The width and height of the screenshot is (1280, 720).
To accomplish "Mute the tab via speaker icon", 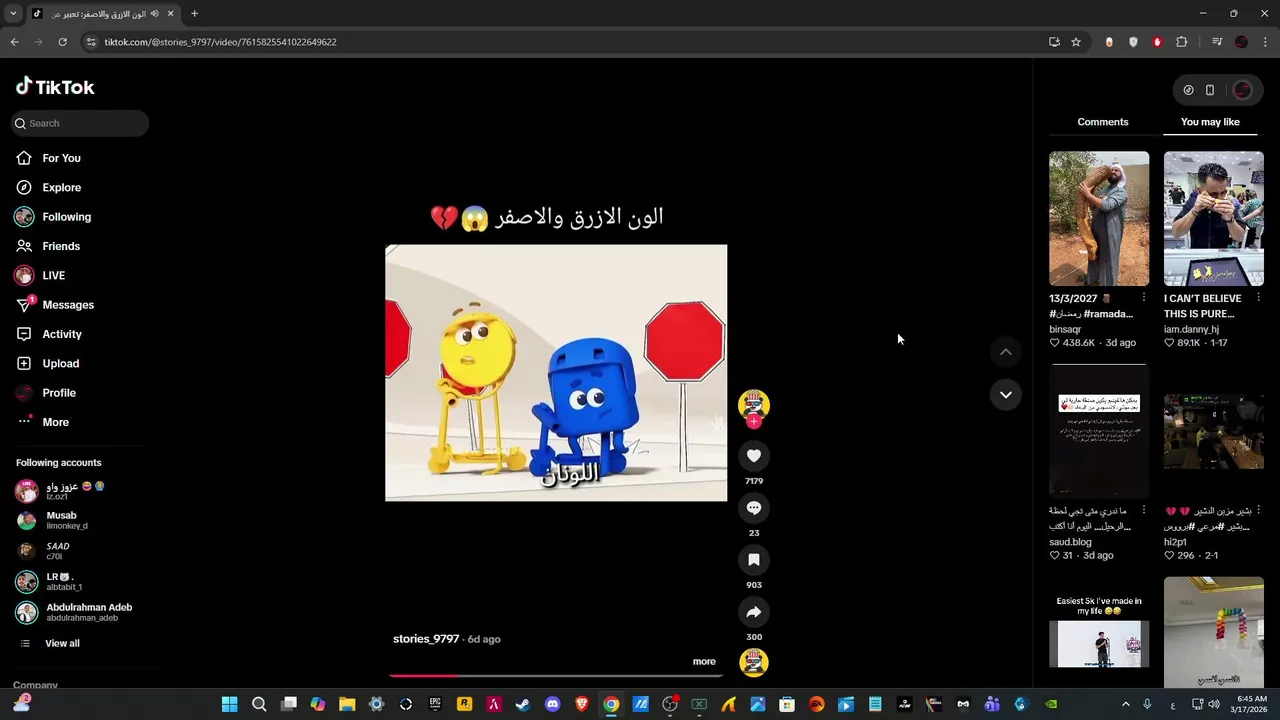I will (x=155, y=14).
